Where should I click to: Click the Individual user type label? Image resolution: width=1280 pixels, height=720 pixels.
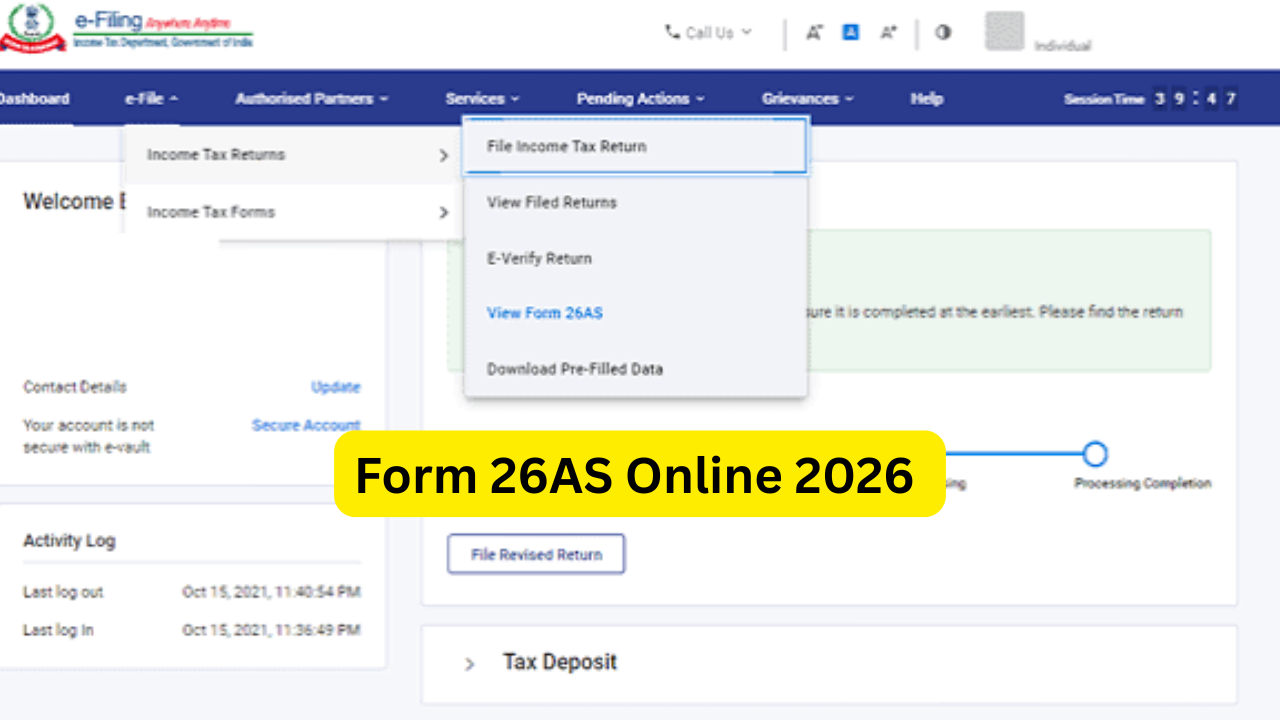[x=1062, y=46]
